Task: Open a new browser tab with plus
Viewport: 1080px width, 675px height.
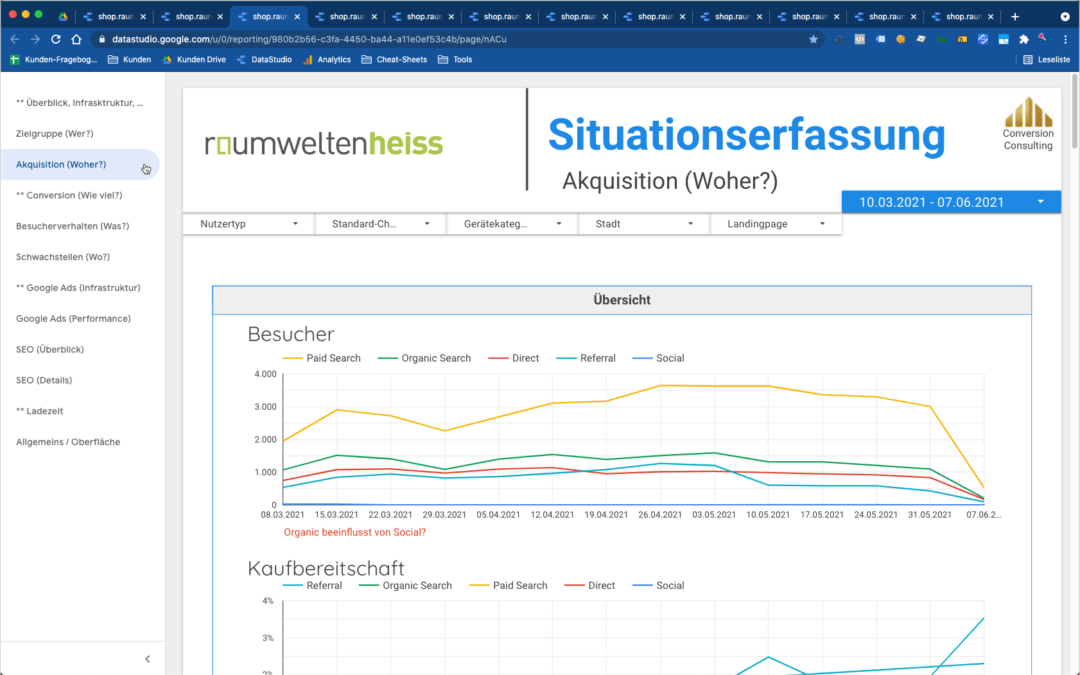Action: [1015, 16]
